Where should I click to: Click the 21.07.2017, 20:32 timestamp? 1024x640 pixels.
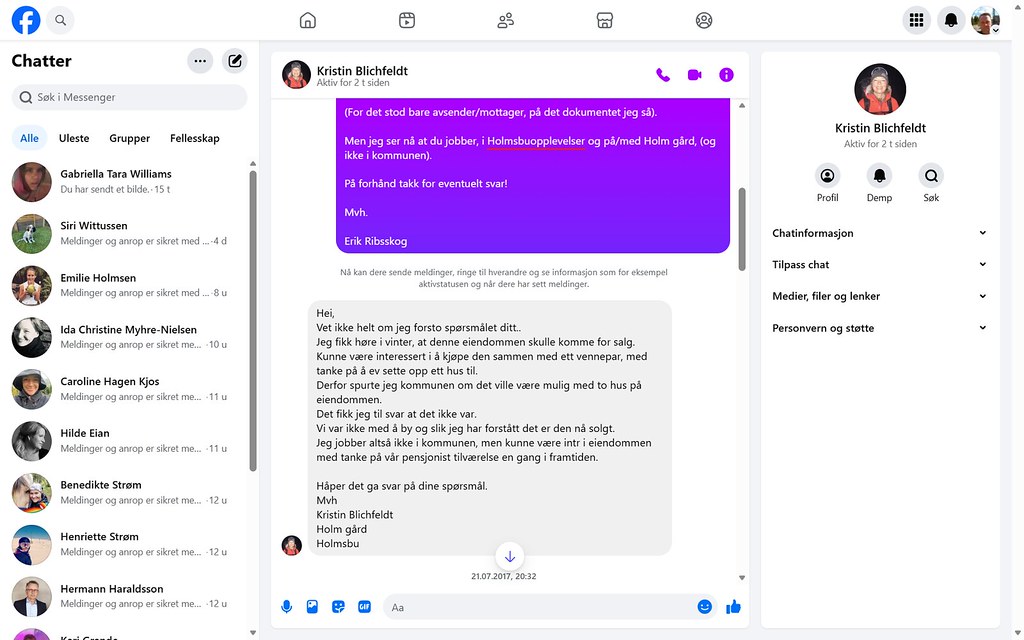(504, 576)
